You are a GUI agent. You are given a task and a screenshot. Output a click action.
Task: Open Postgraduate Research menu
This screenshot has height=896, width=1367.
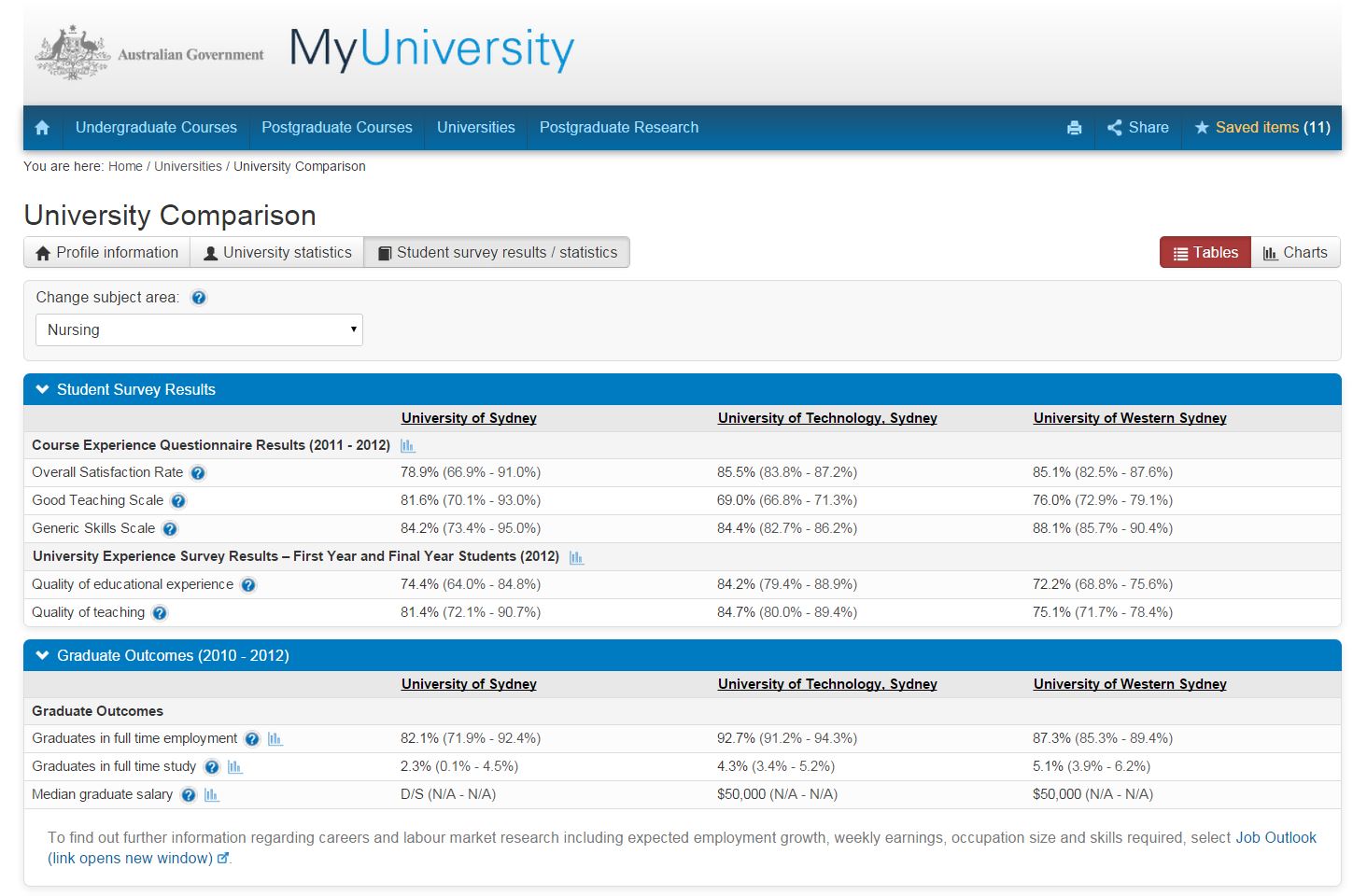click(x=619, y=128)
